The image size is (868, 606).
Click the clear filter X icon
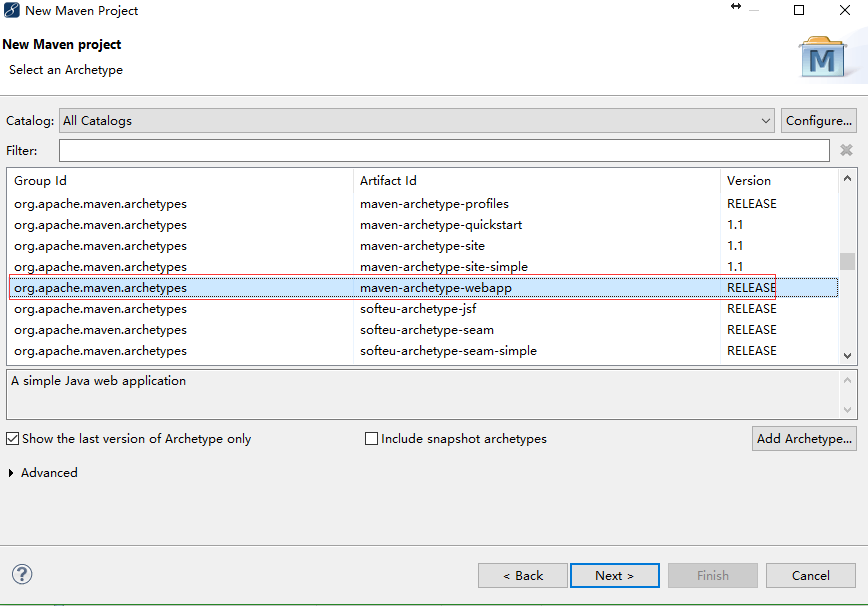tap(846, 150)
